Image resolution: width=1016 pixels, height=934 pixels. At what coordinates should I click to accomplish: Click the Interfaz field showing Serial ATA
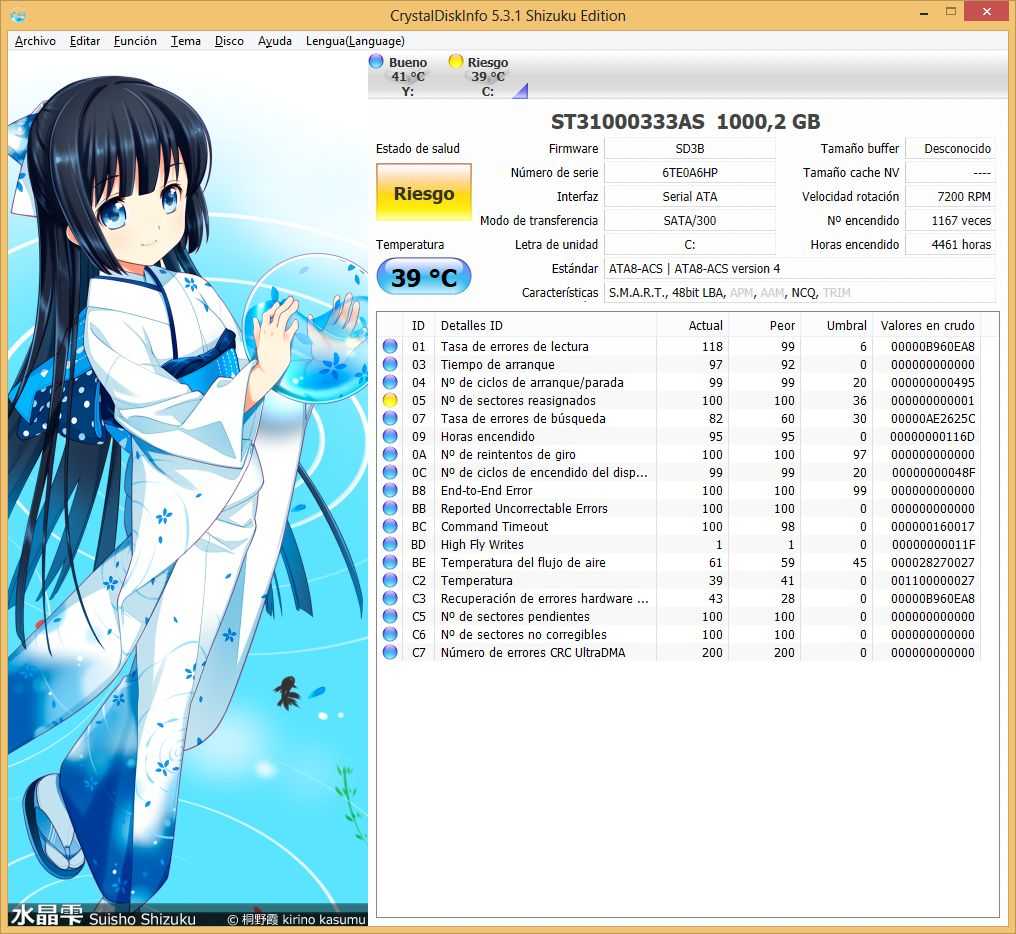[689, 196]
